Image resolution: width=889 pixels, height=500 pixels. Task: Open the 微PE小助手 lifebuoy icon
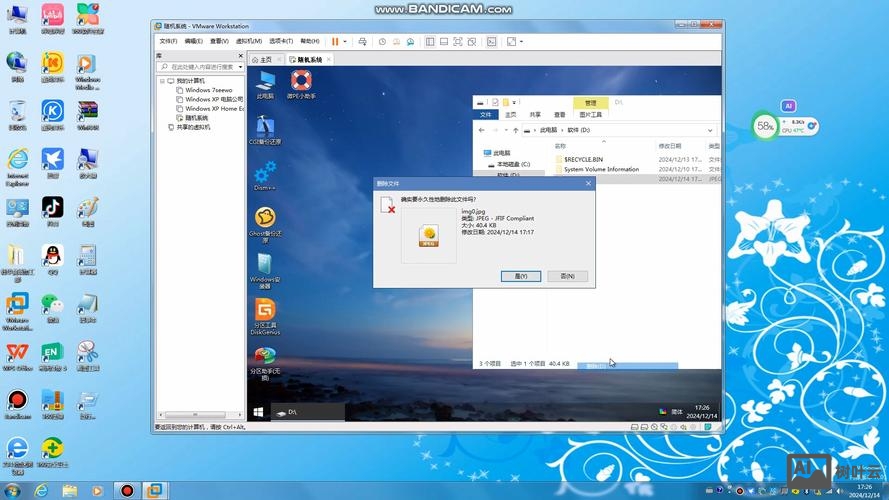pos(301,85)
